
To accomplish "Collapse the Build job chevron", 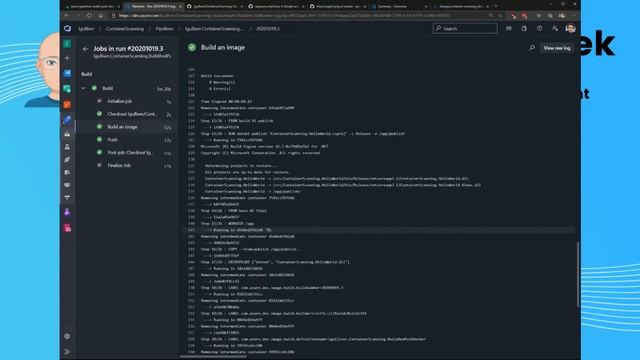I will 83,88.
